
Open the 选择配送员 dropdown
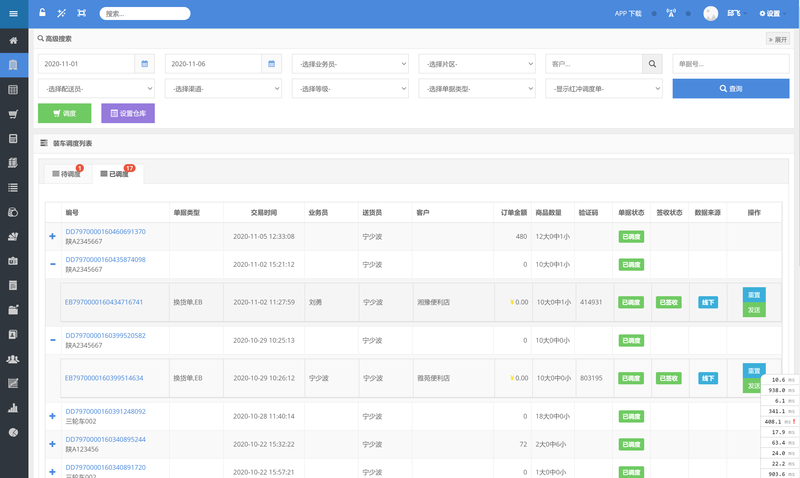pos(96,89)
